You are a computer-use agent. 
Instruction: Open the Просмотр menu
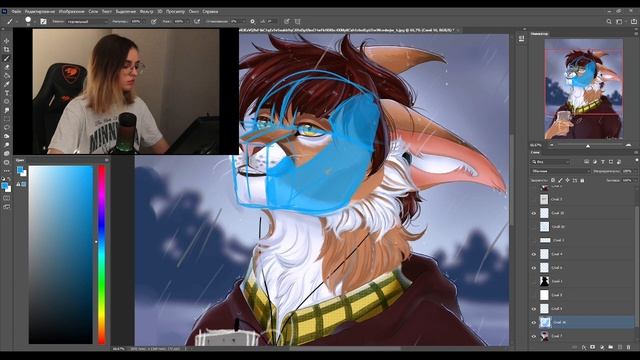click(175, 11)
